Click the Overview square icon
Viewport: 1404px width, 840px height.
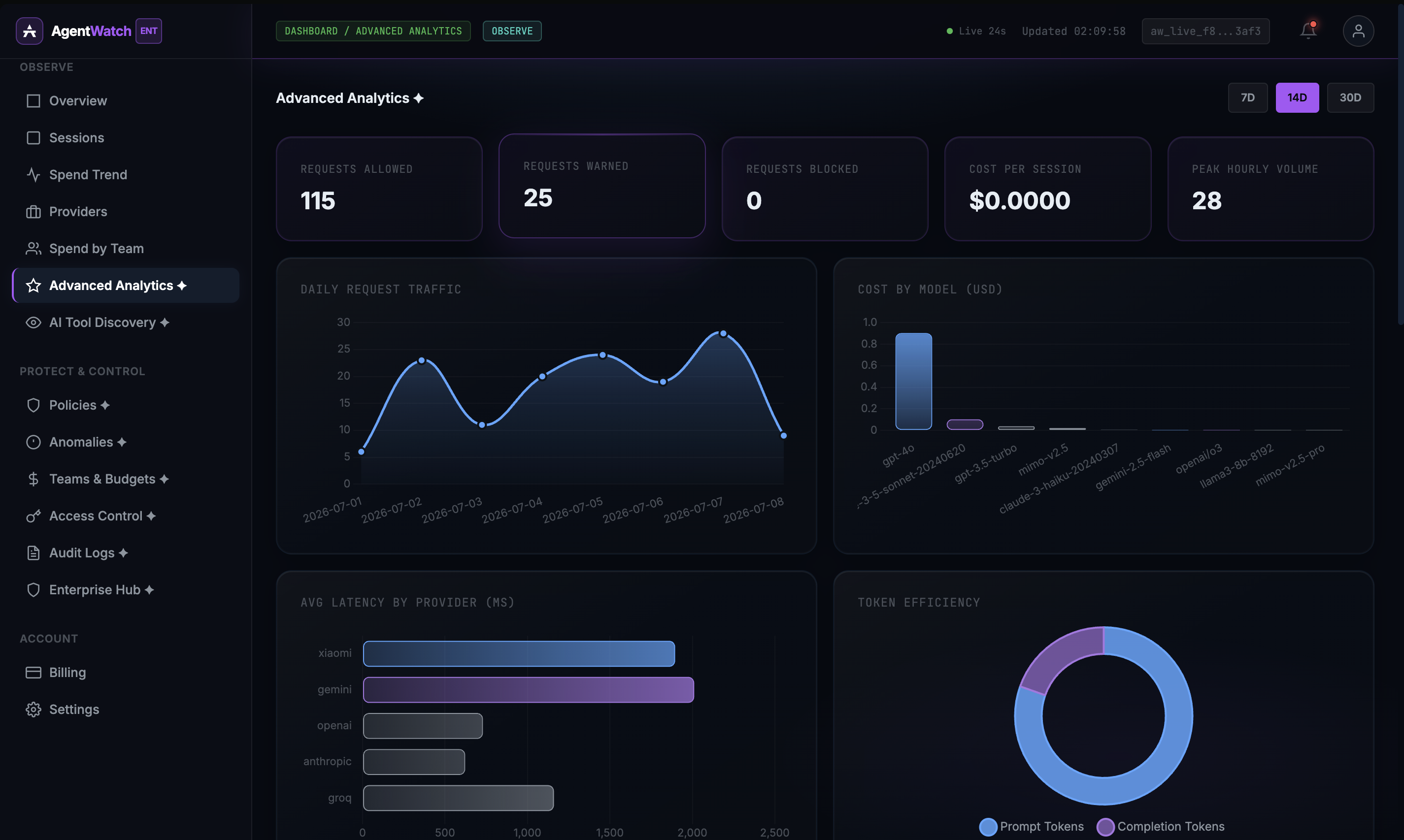pyautogui.click(x=33, y=101)
